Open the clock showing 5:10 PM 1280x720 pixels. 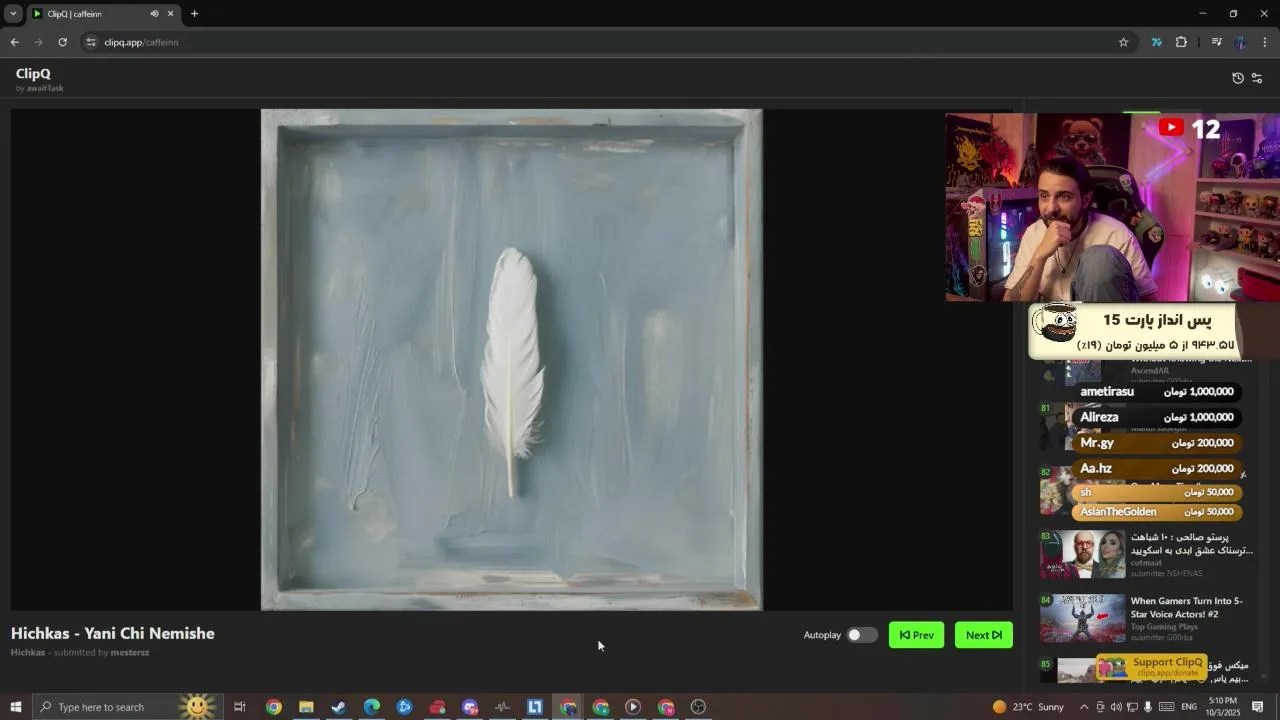(1223, 707)
